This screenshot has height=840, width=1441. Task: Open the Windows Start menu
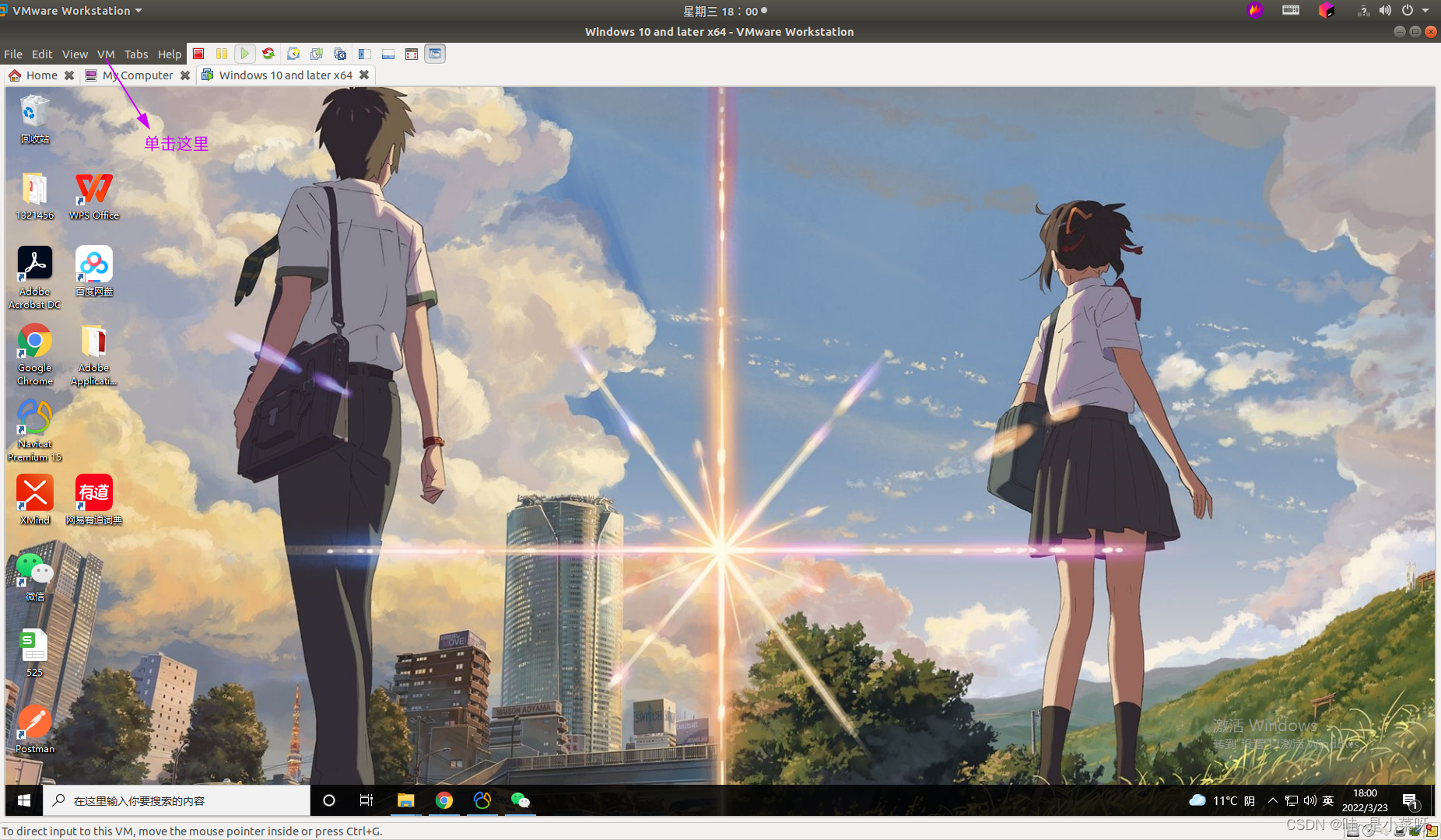(24, 800)
